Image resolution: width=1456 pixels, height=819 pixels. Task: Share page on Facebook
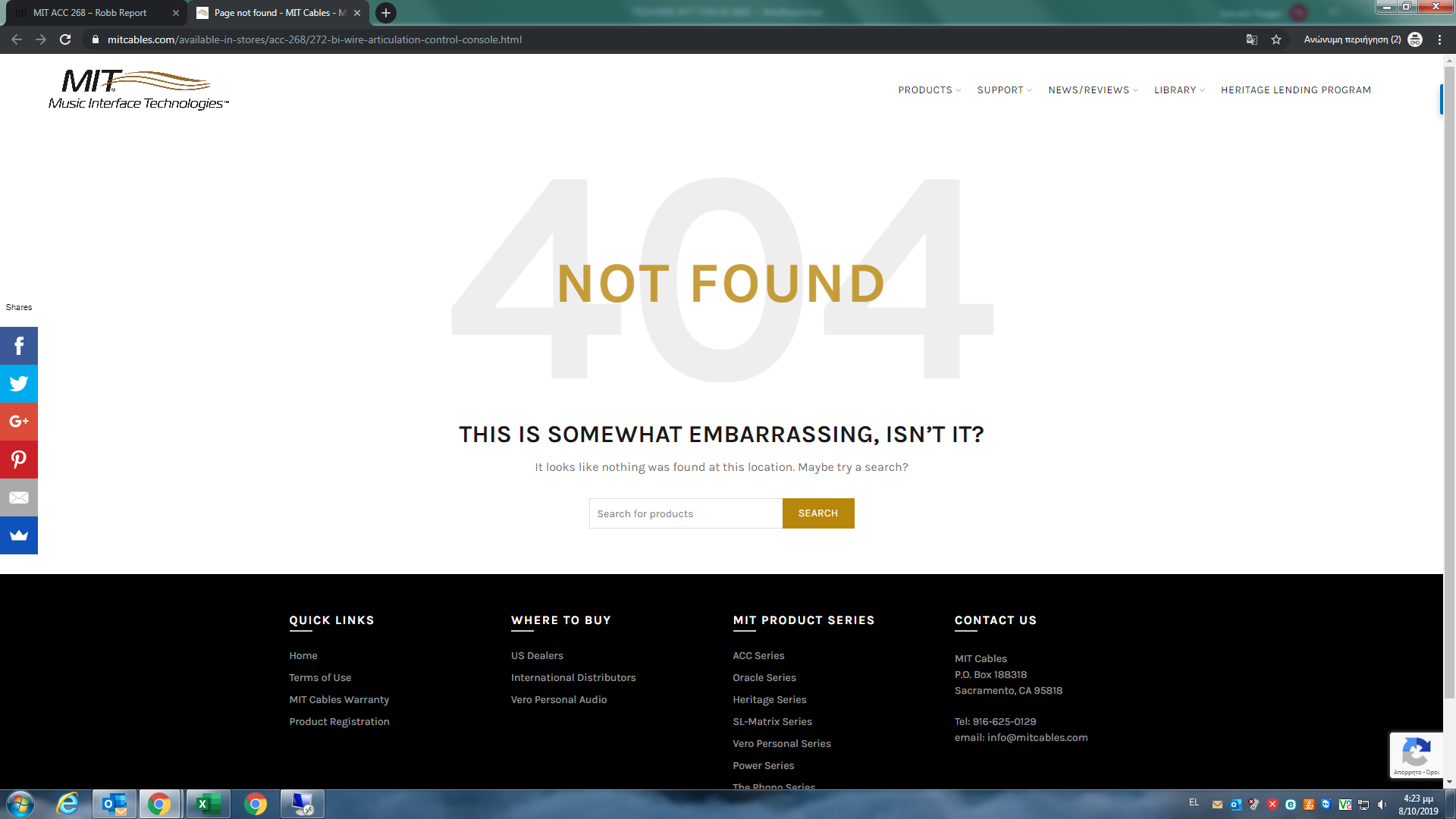[x=19, y=346]
